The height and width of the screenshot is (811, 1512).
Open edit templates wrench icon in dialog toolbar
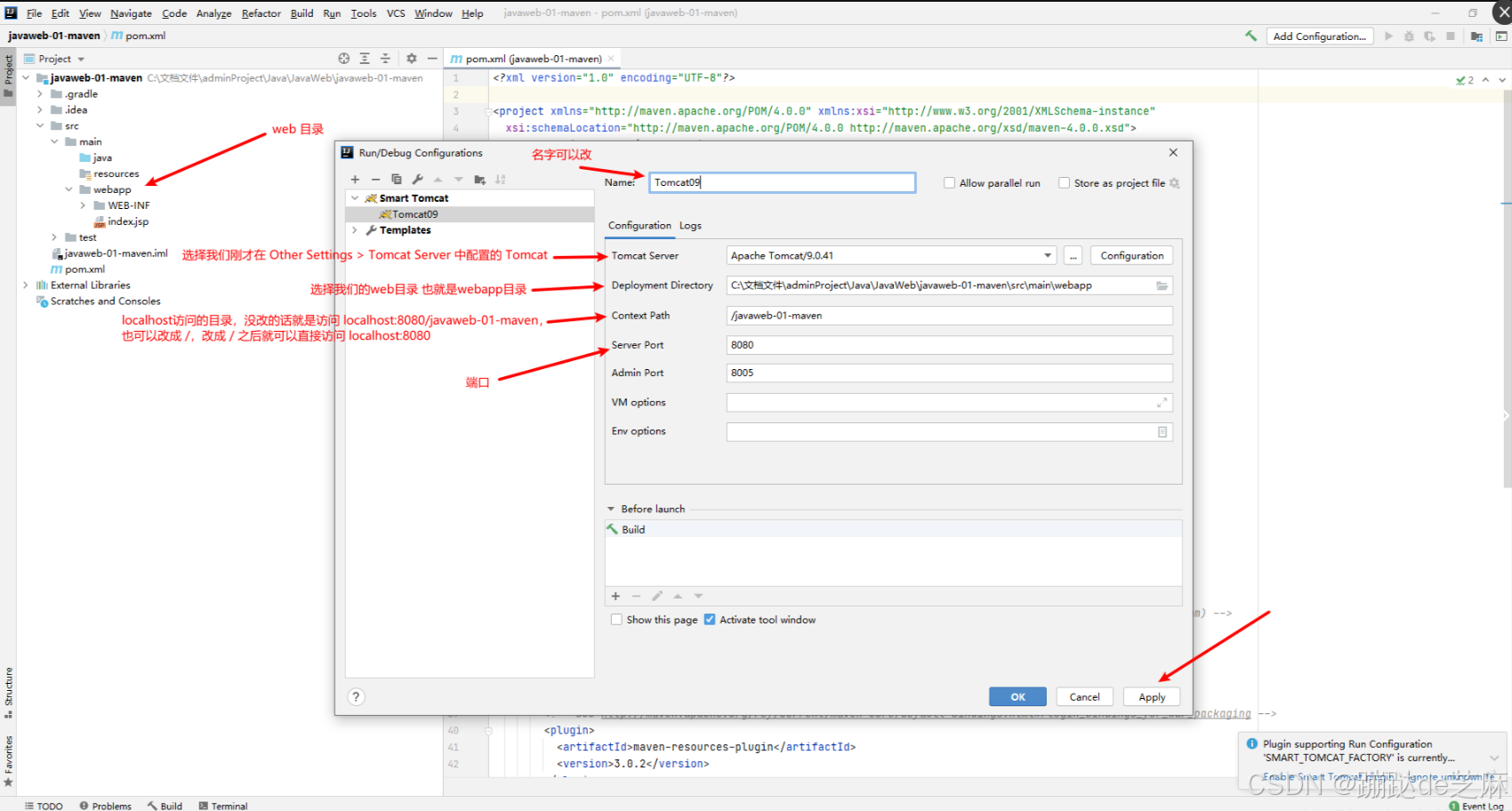pos(417,180)
